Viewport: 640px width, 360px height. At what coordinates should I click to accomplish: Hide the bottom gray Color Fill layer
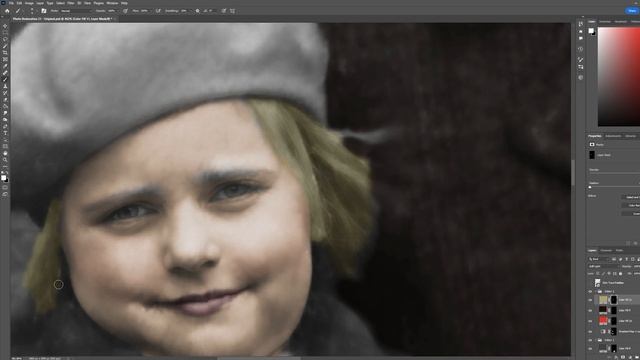(590, 349)
